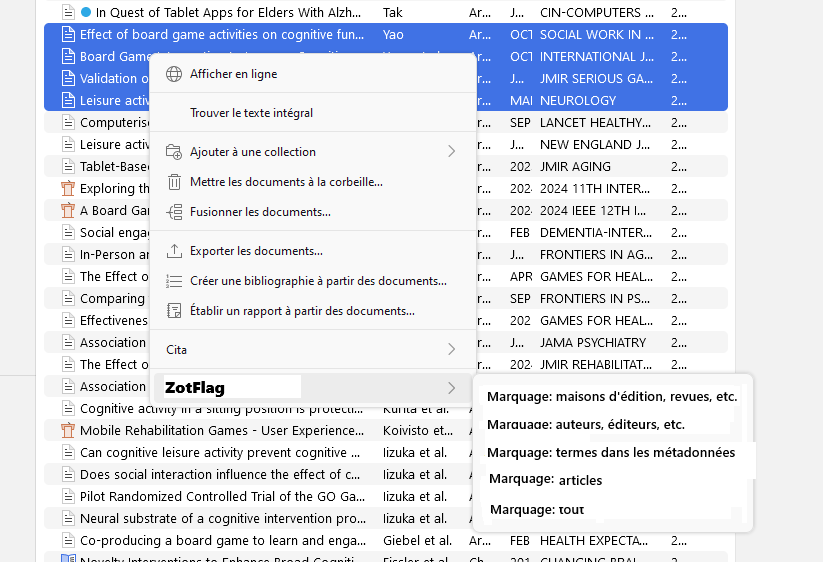Click the document icon beside Neural substrate of a cognitive
Viewport: 823px width, 562px height.
coord(68,518)
